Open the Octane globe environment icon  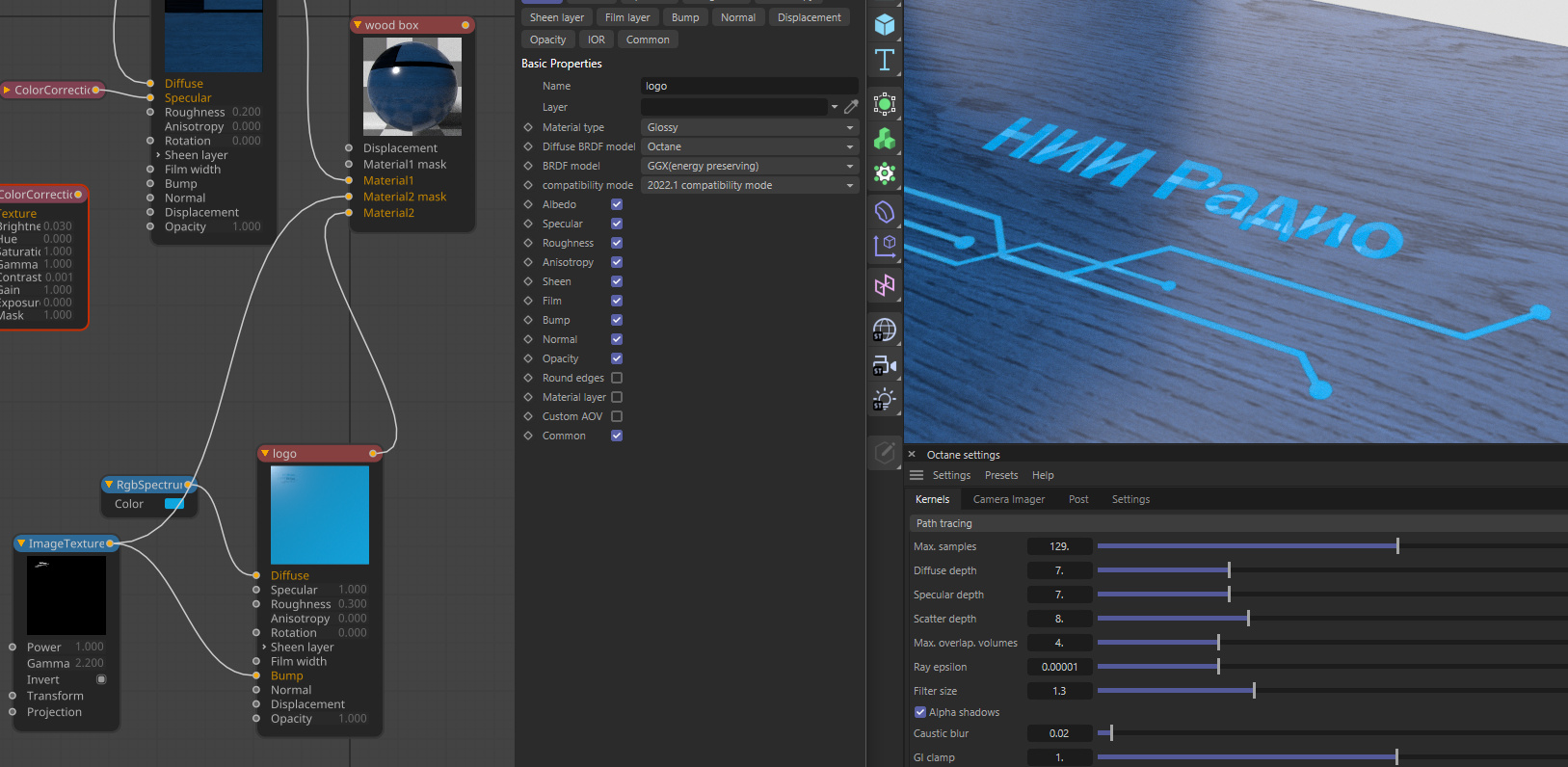point(884,330)
